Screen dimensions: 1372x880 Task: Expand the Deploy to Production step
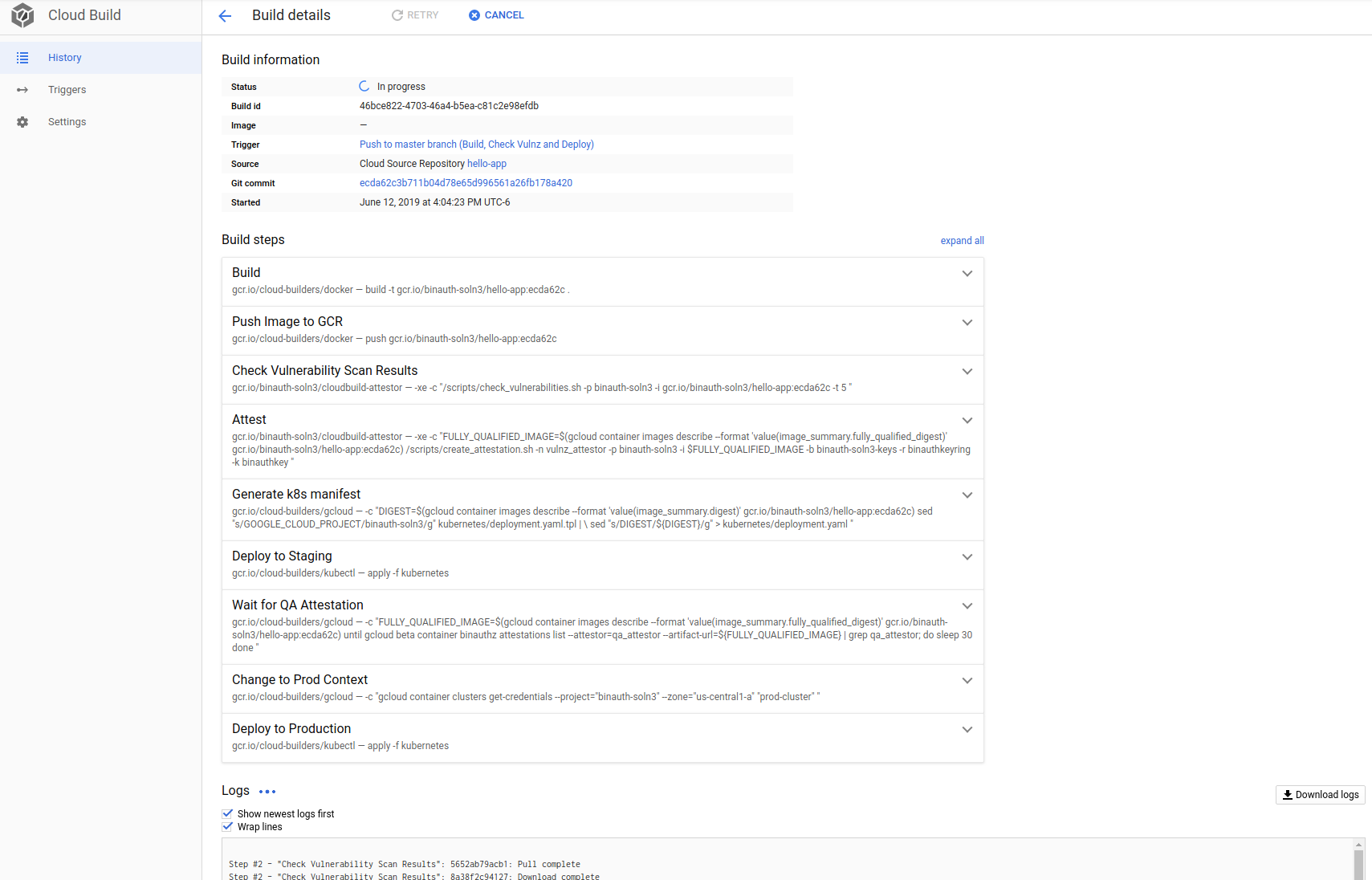tap(967, 730)
